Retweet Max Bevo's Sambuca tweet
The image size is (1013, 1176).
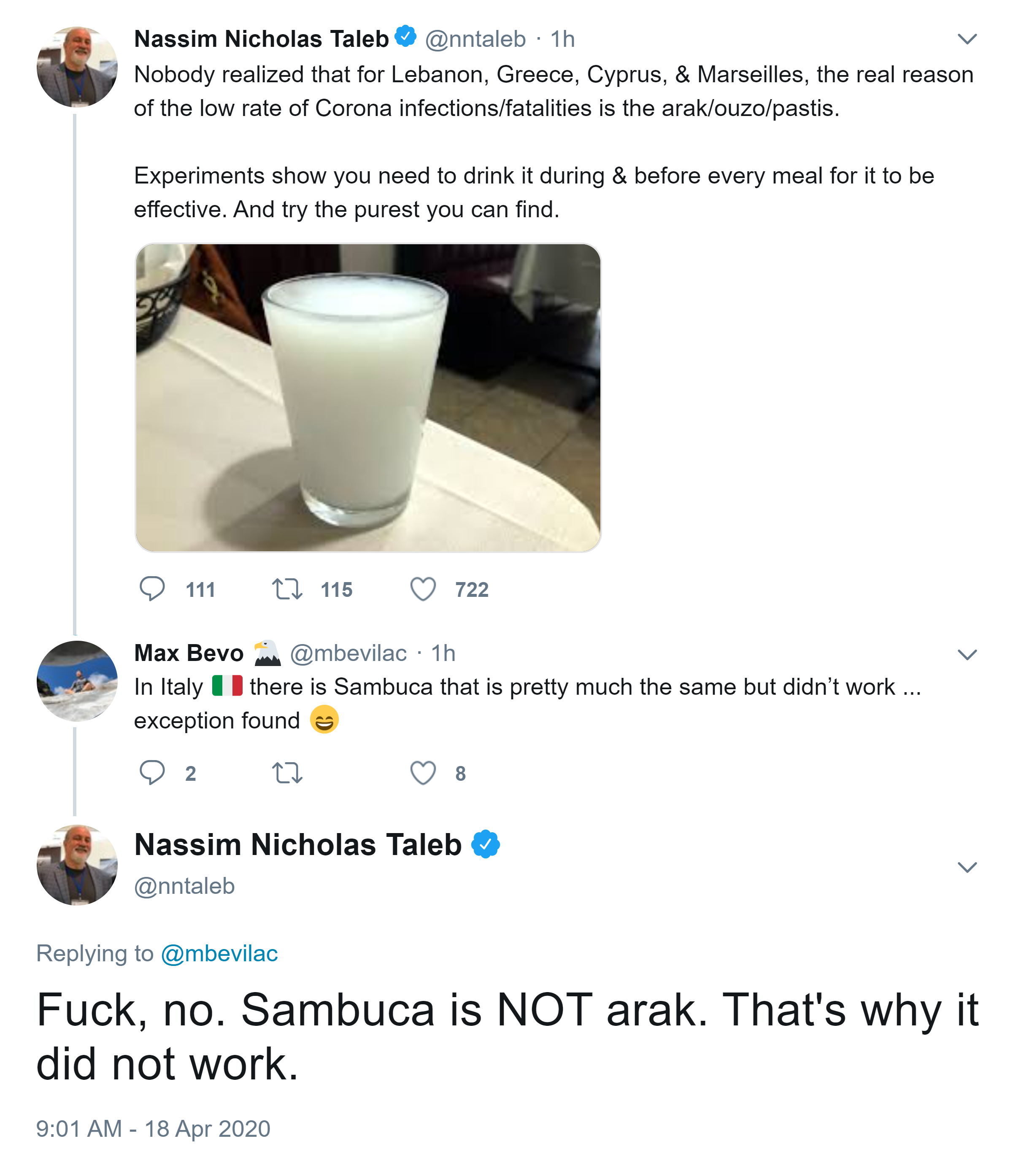point(287,772)
